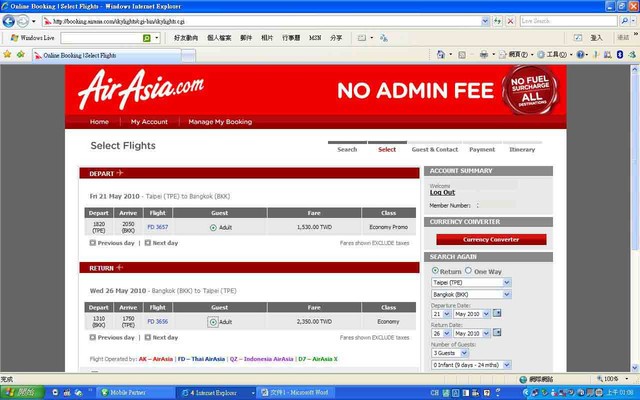This screenshot has width=640, height=400.
Task: Click the Windows Live toolbar search field
Action: pos(101,38)
